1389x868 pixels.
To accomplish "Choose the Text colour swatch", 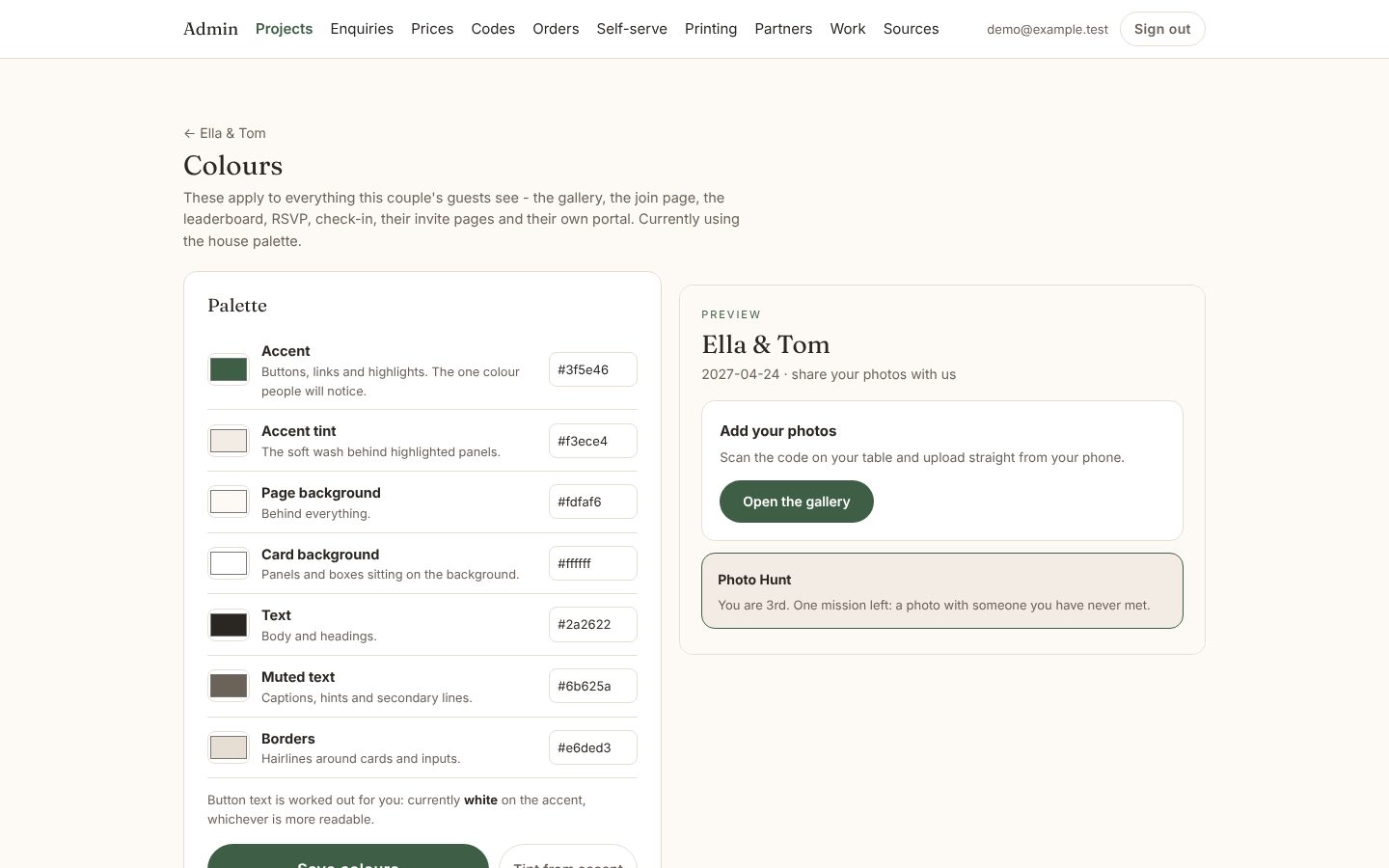I will coord(229,624).
